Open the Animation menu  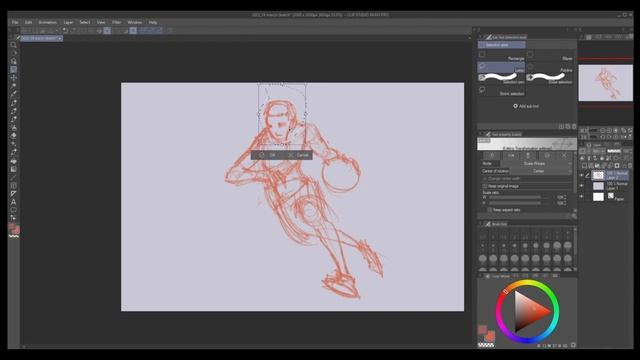47,22
